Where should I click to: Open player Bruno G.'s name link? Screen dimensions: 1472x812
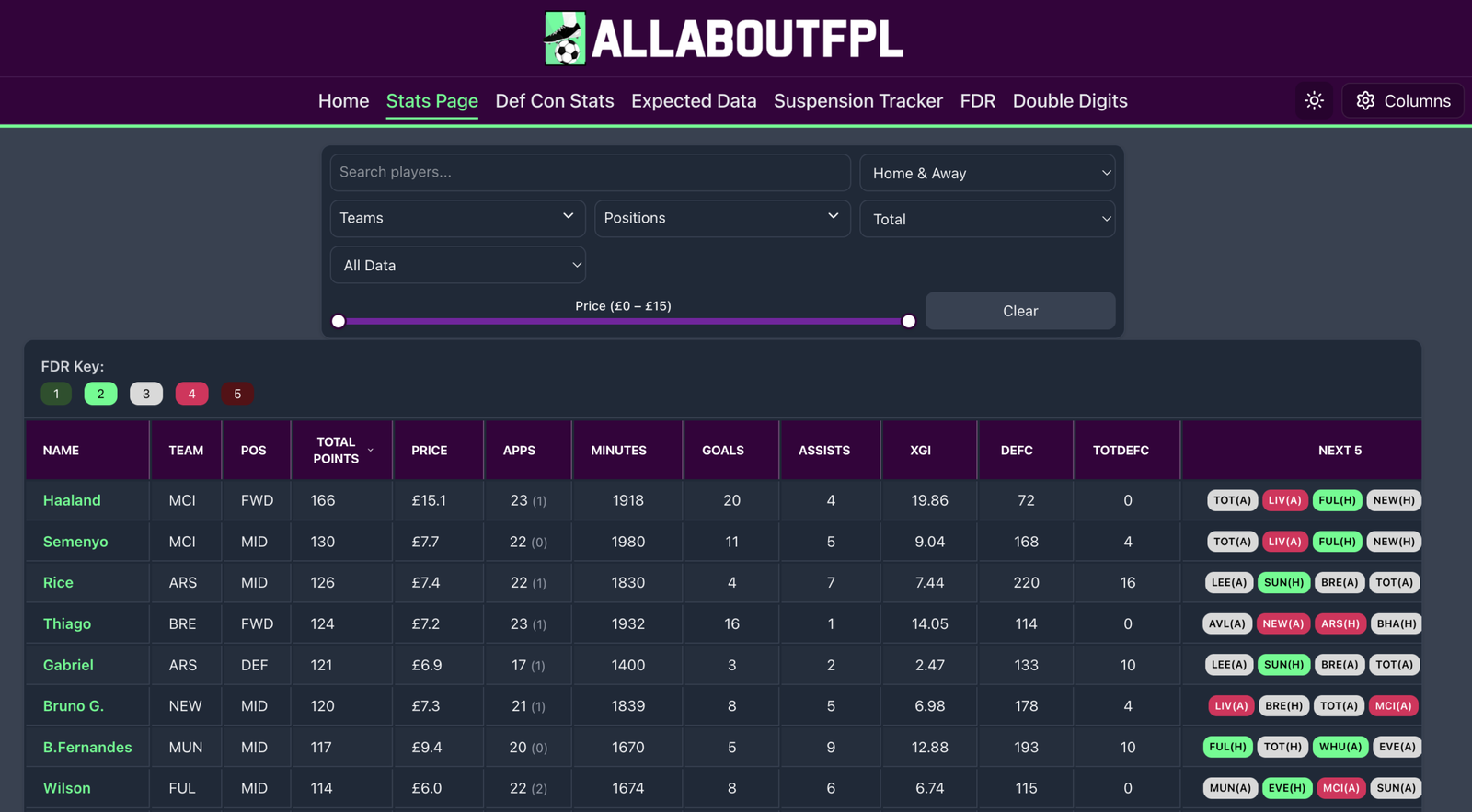74,706
